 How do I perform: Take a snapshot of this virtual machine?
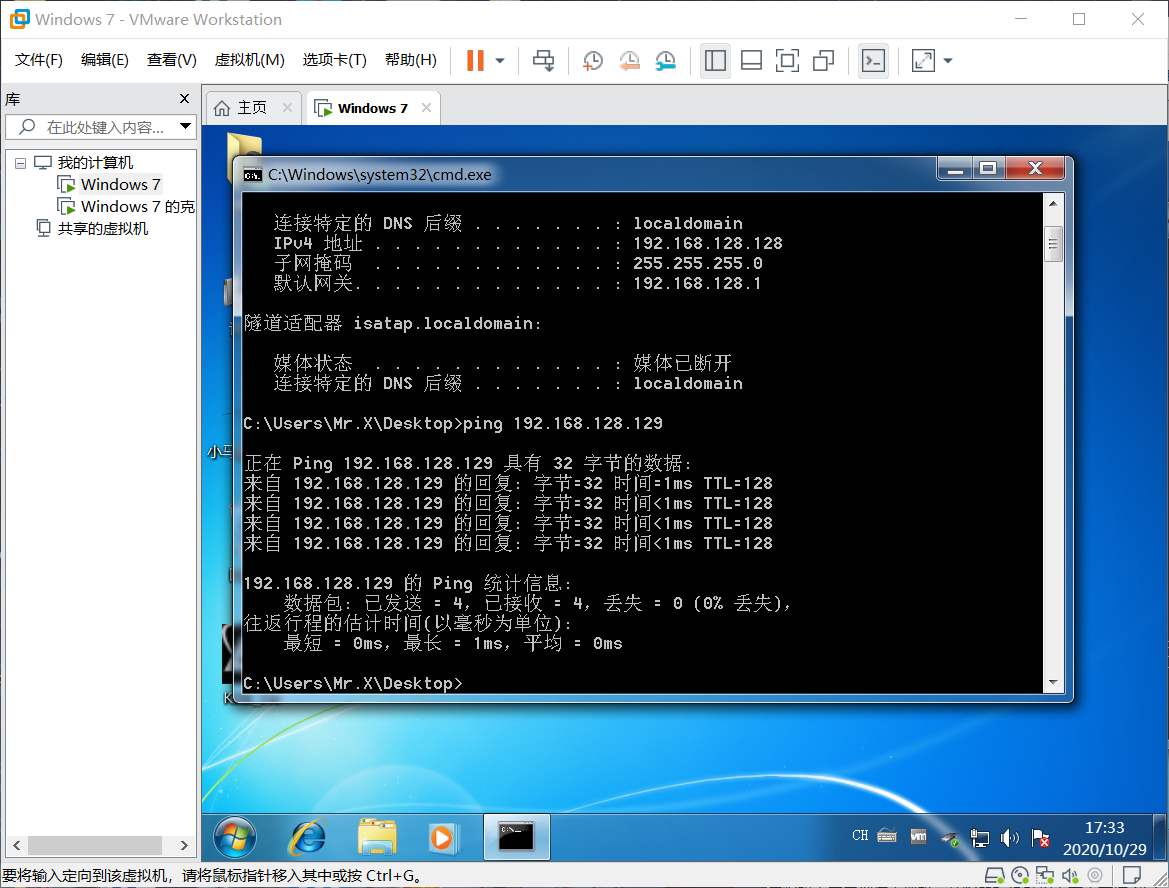(593, 60)
